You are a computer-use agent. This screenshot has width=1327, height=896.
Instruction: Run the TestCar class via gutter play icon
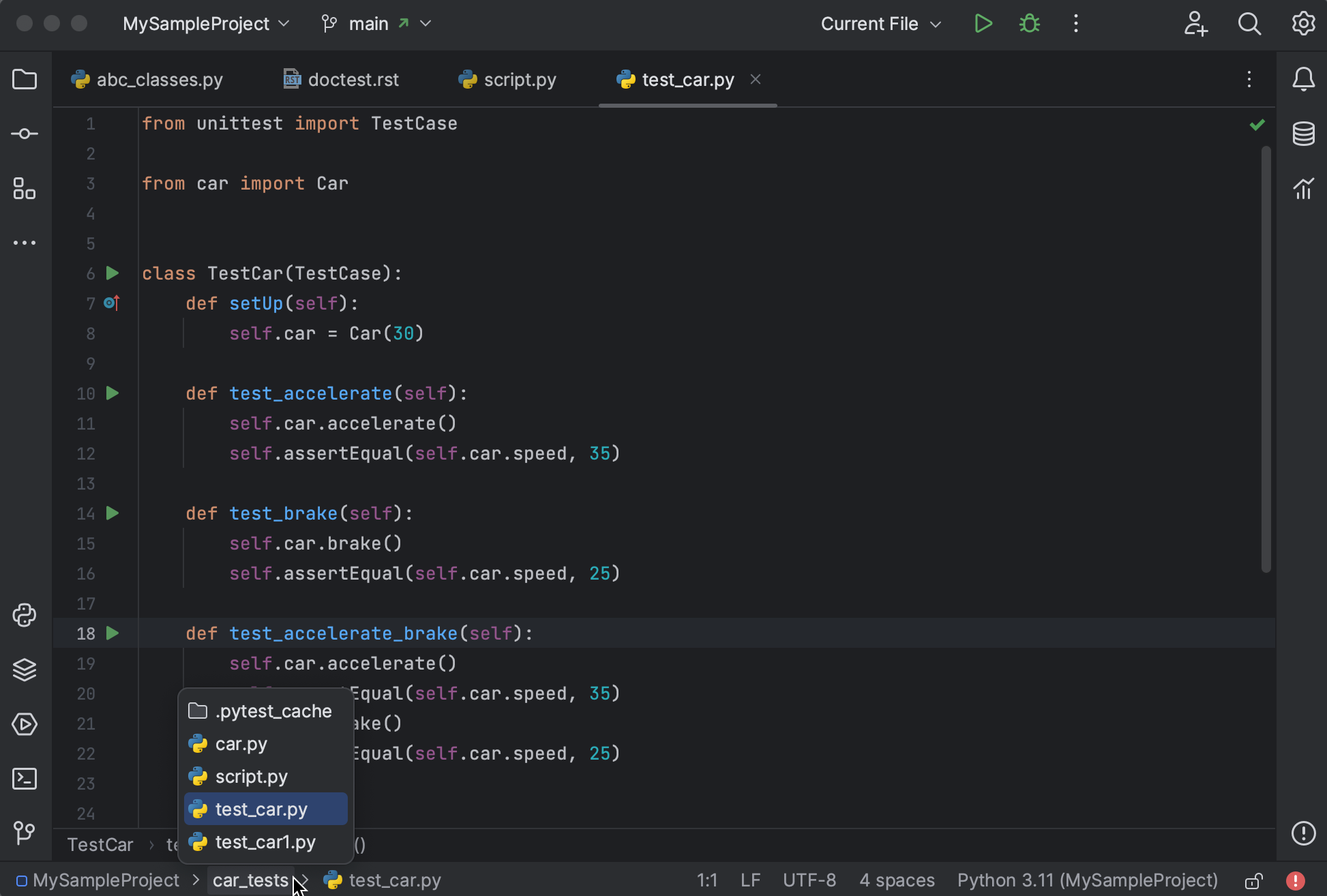point(112,273)
